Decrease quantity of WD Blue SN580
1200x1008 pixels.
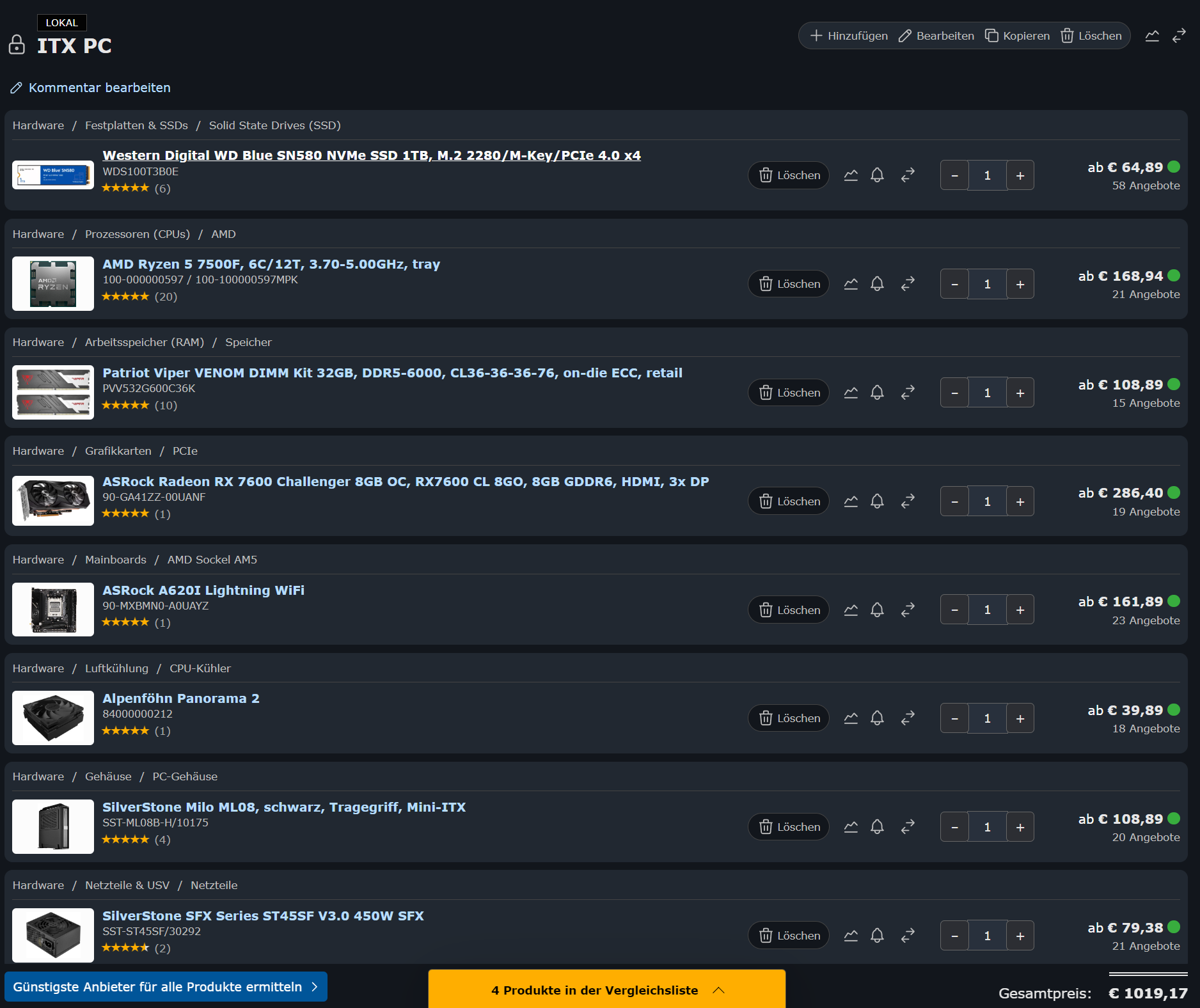point(954,175)
